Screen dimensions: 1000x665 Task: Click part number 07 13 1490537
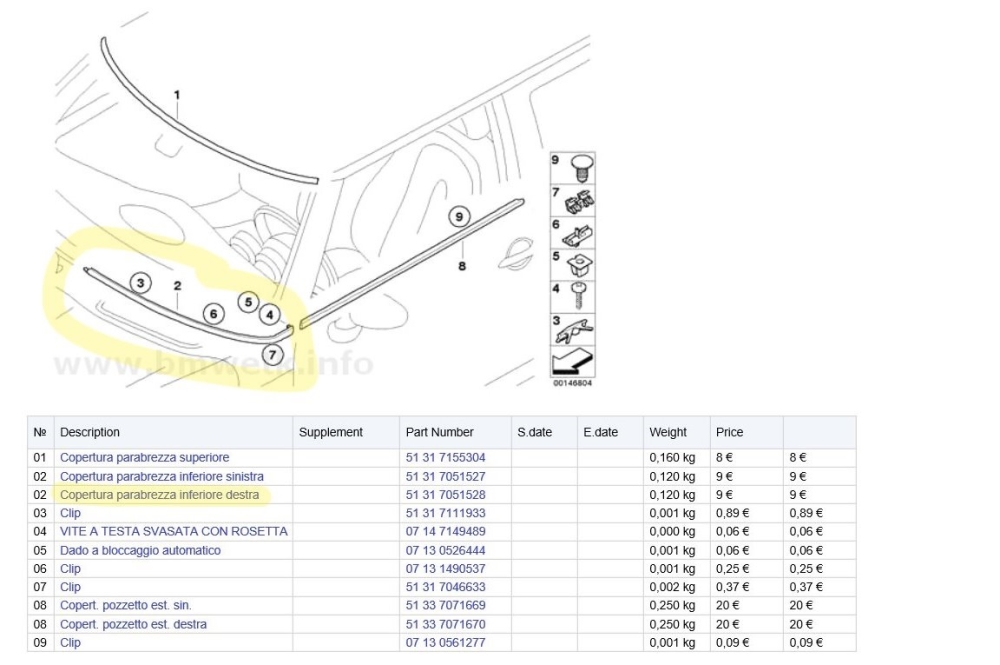point(445,569)
